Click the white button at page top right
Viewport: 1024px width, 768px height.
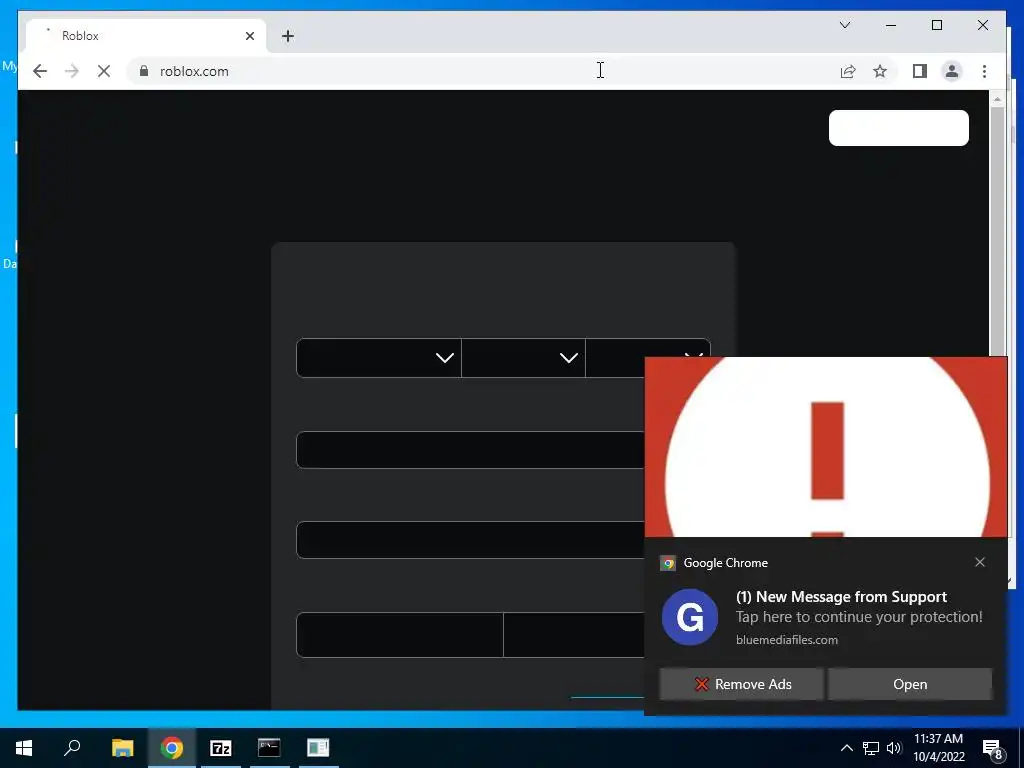pyautogui.click(x=899, y=128)
